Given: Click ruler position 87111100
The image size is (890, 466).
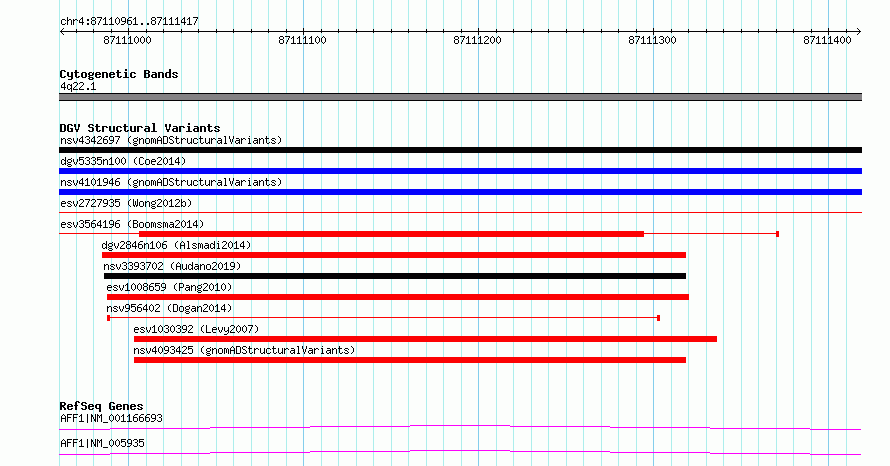Looking at the screenshot, I should 303,40.
